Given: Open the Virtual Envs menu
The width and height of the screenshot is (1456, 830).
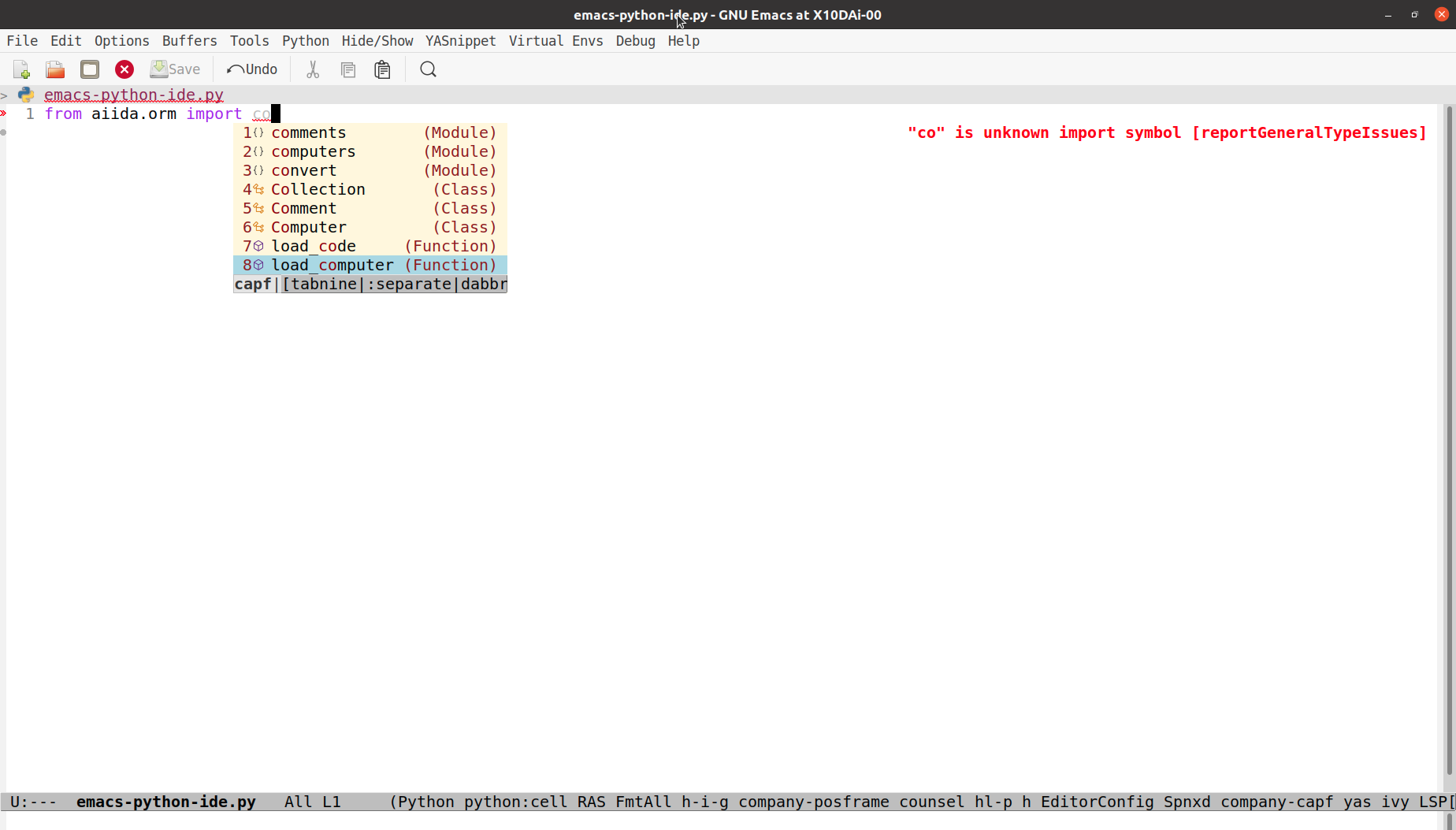Looking at the screenshot, I should point(556,41).
